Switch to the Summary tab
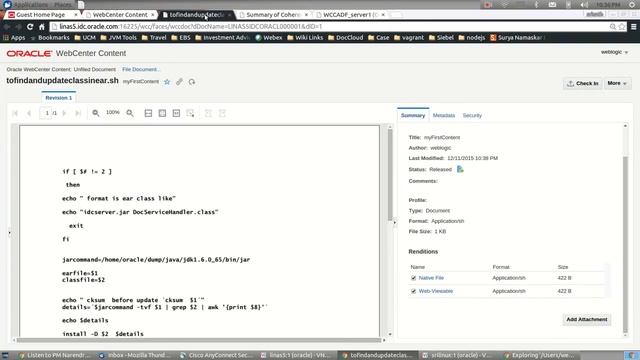Image resolution: width=640 pixels, height=360 pixels. (413, 116)
